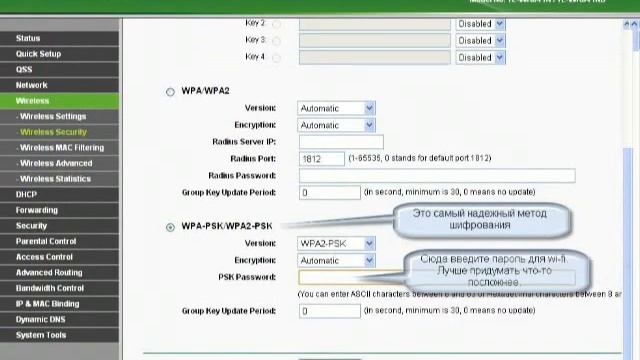The width and height of the screenshot is (640, 360).
Task: Open Quick Setup in the sidebar
Action: pyautogui.click(x=60, y=54)
